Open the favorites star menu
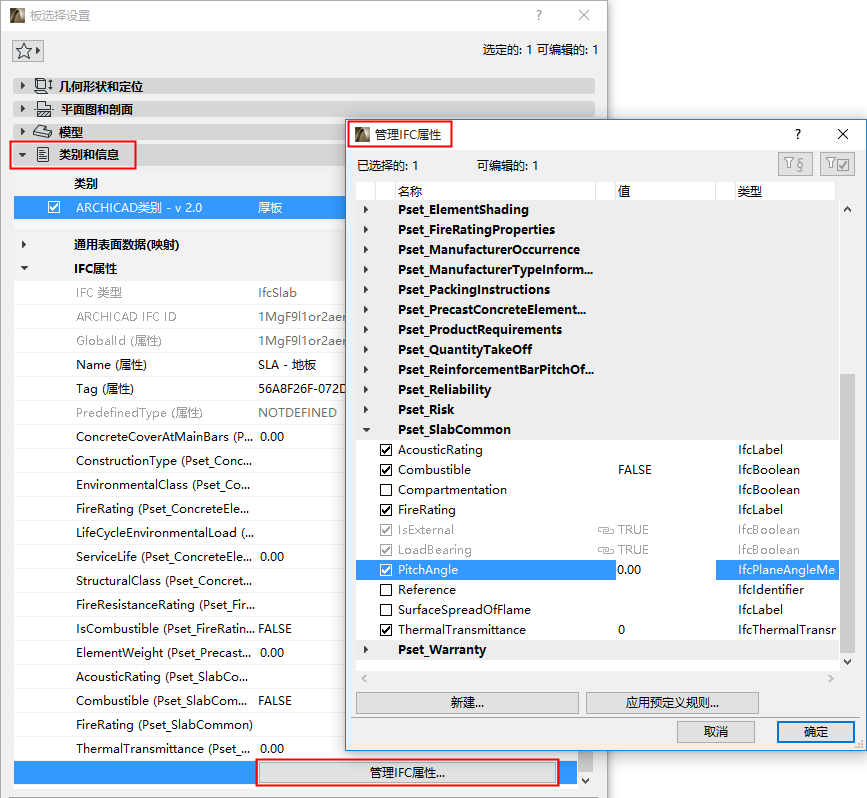The width and height of the screenshot is (867, 798). coord(27,50)
